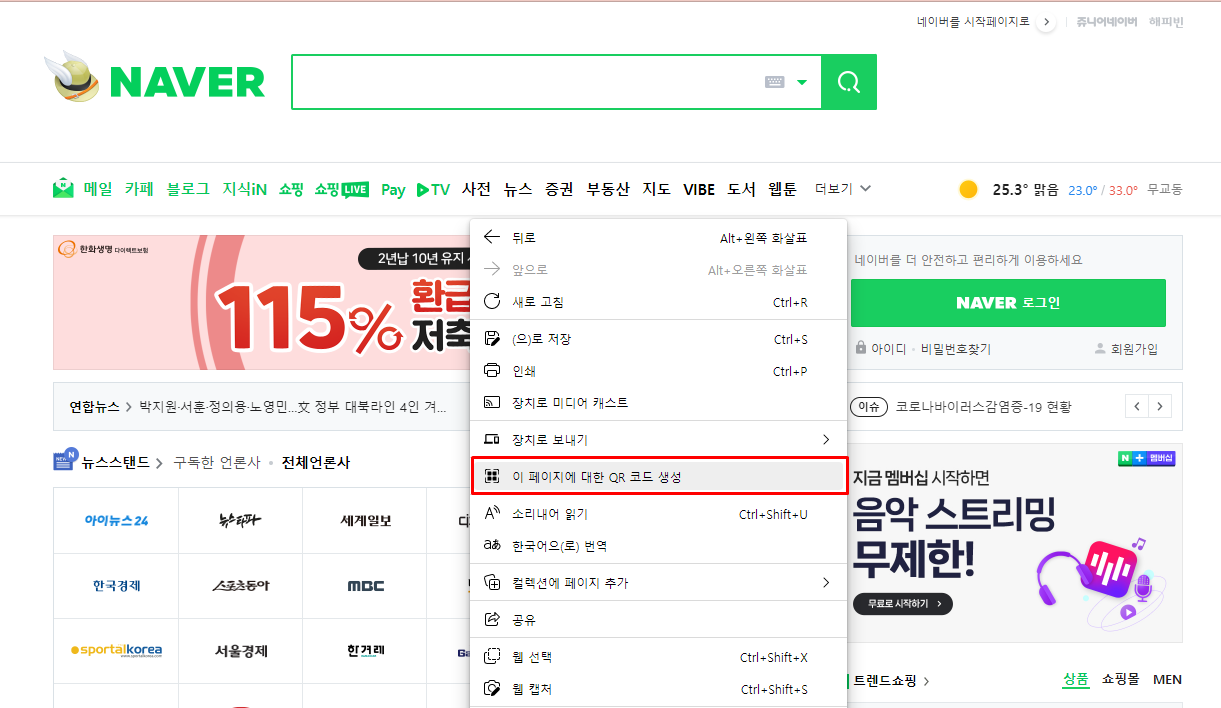Open Naver TV link
Viewport: 1221px width, 708px height.
click(x=433, y=189)
